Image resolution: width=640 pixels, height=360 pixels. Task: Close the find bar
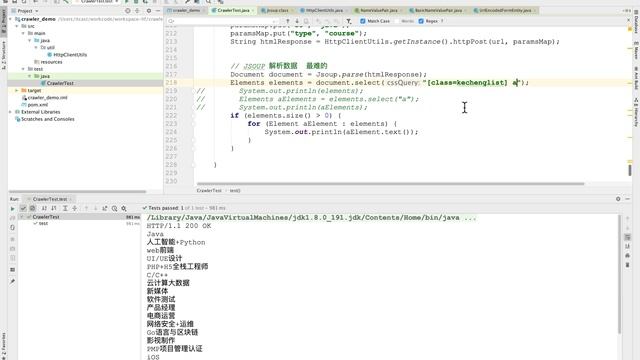coord(628,20)
